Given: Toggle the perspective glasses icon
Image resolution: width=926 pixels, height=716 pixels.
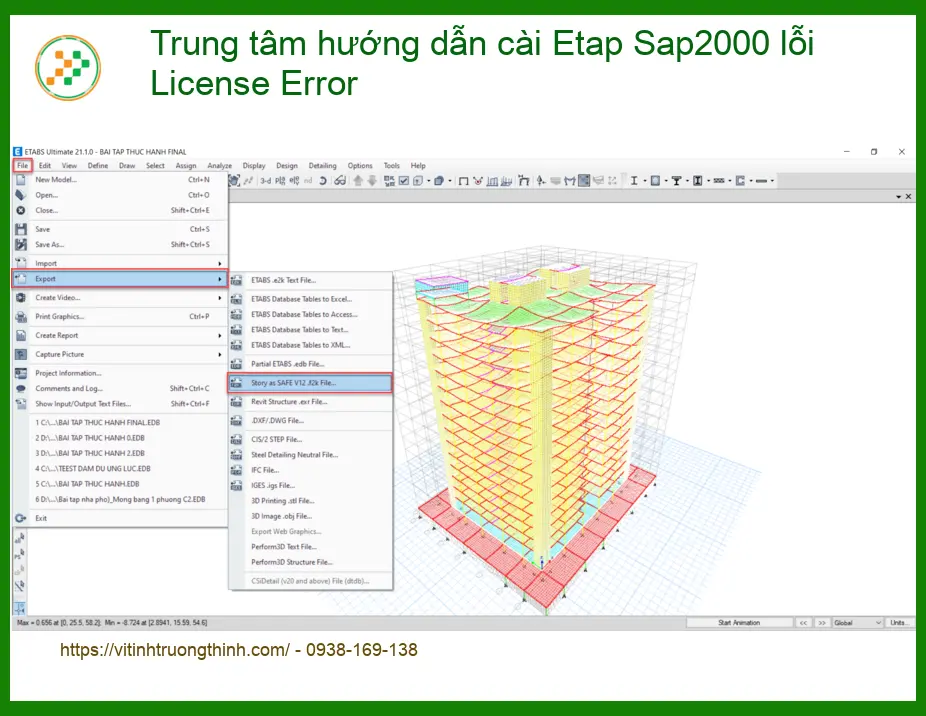Looking at the screenshot, I should pos(340,181).
